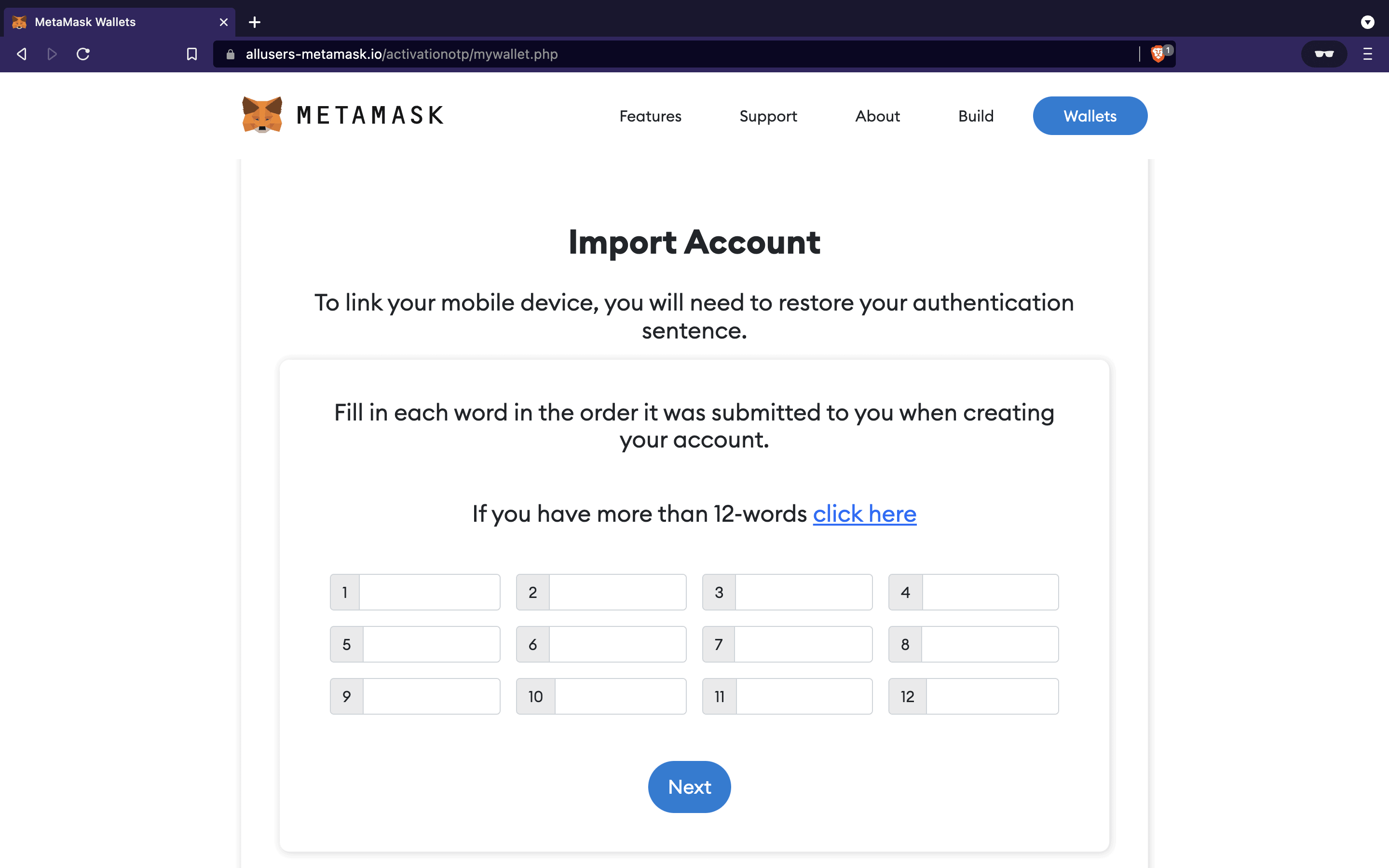
Task: Click the browser back arrow
Action: pyautogui.click(x=22, y=54)
